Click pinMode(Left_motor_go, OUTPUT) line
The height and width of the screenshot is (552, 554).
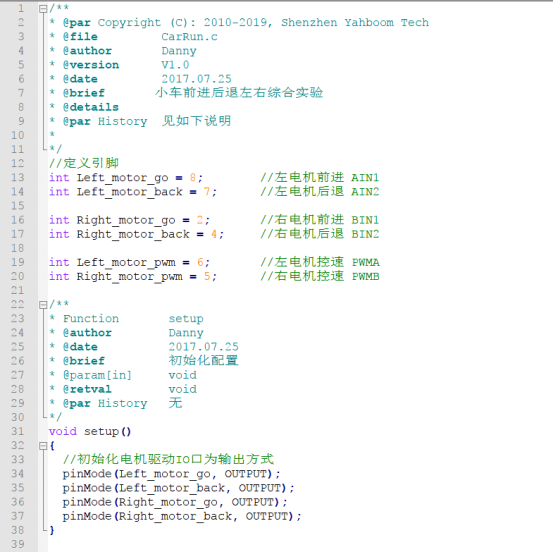coord(172,474)
